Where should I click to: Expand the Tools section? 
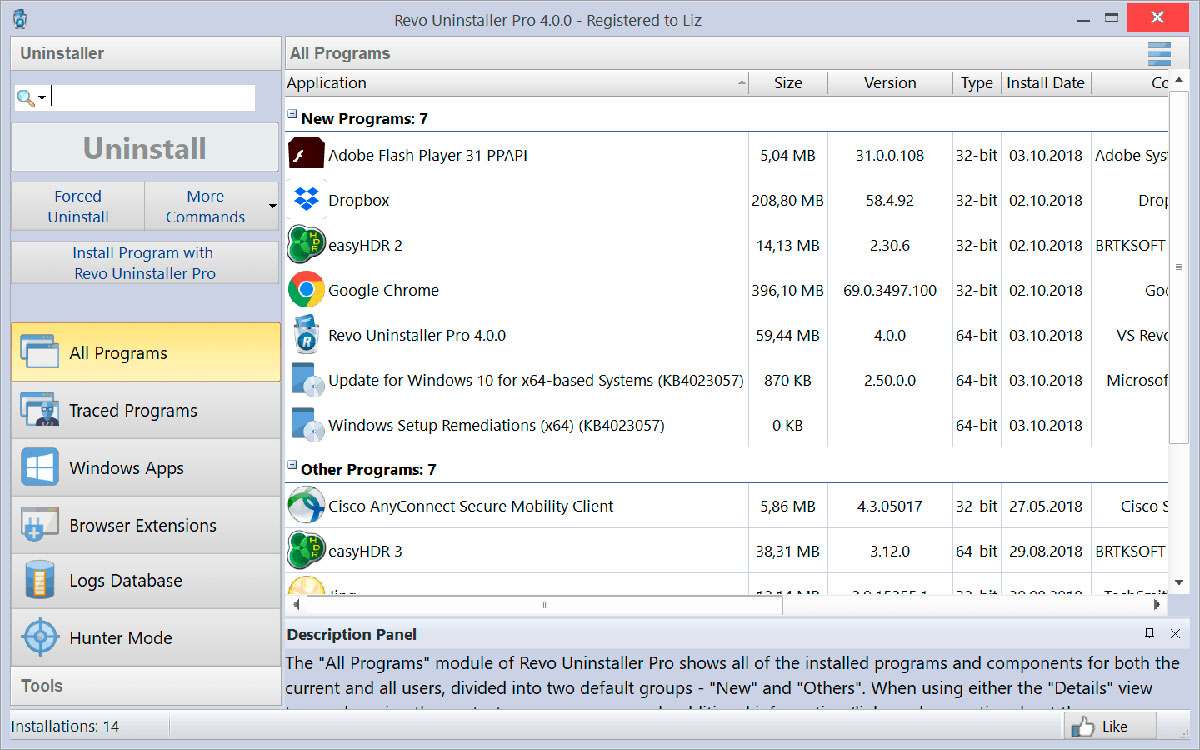(146, 686)
